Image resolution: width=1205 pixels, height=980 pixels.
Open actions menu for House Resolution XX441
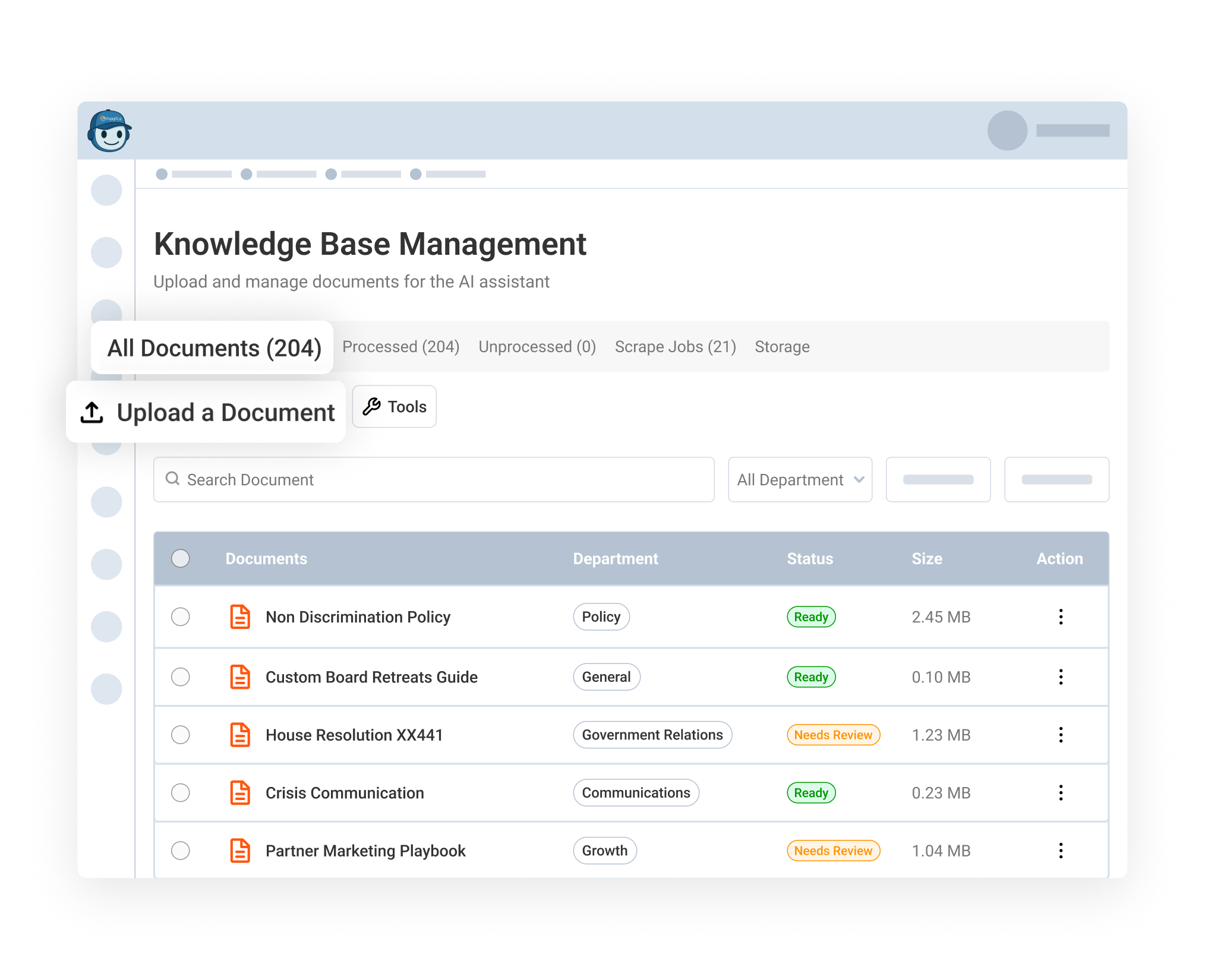[x=1061, y=735]
